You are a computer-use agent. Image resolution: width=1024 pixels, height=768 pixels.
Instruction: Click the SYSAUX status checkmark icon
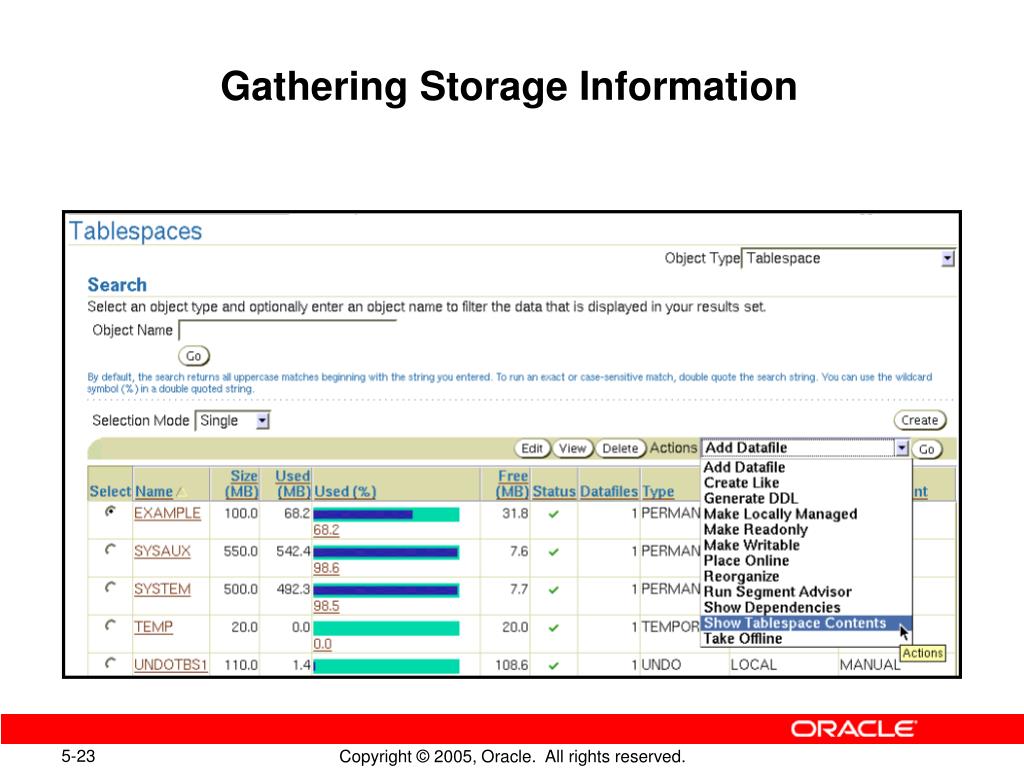click(554, 552)
